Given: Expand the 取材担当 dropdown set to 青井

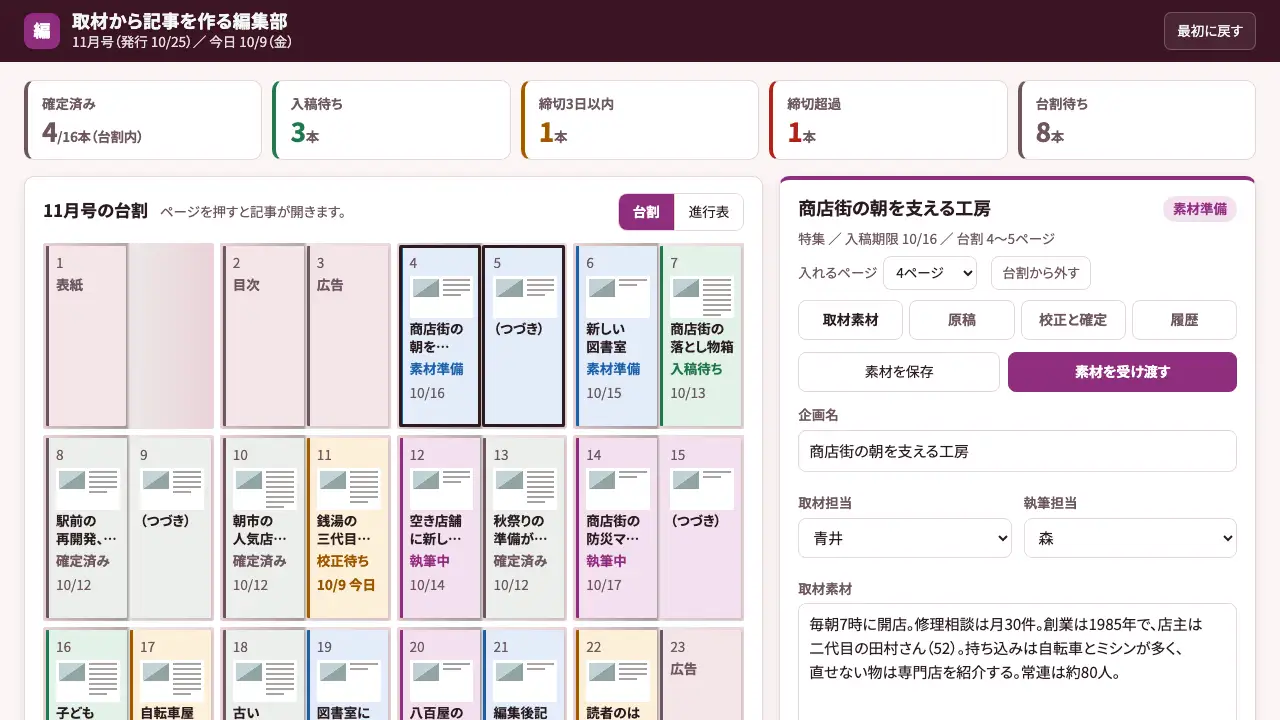Looking at the screenshot, I should pyautogui.click(x=905, y=538).
